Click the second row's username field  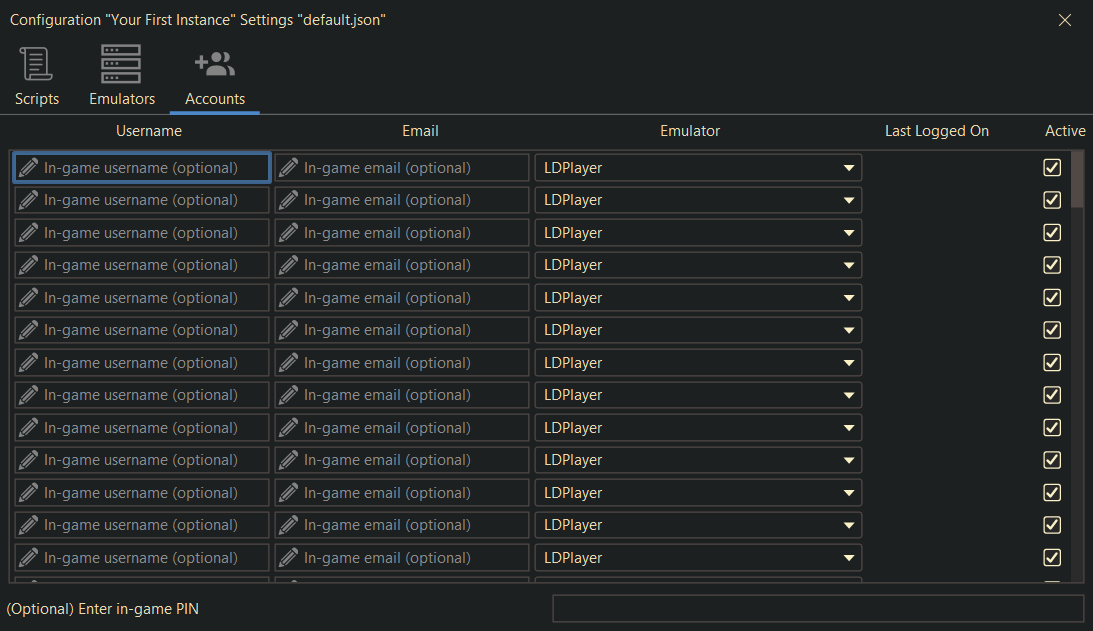[x=142, y=200]
